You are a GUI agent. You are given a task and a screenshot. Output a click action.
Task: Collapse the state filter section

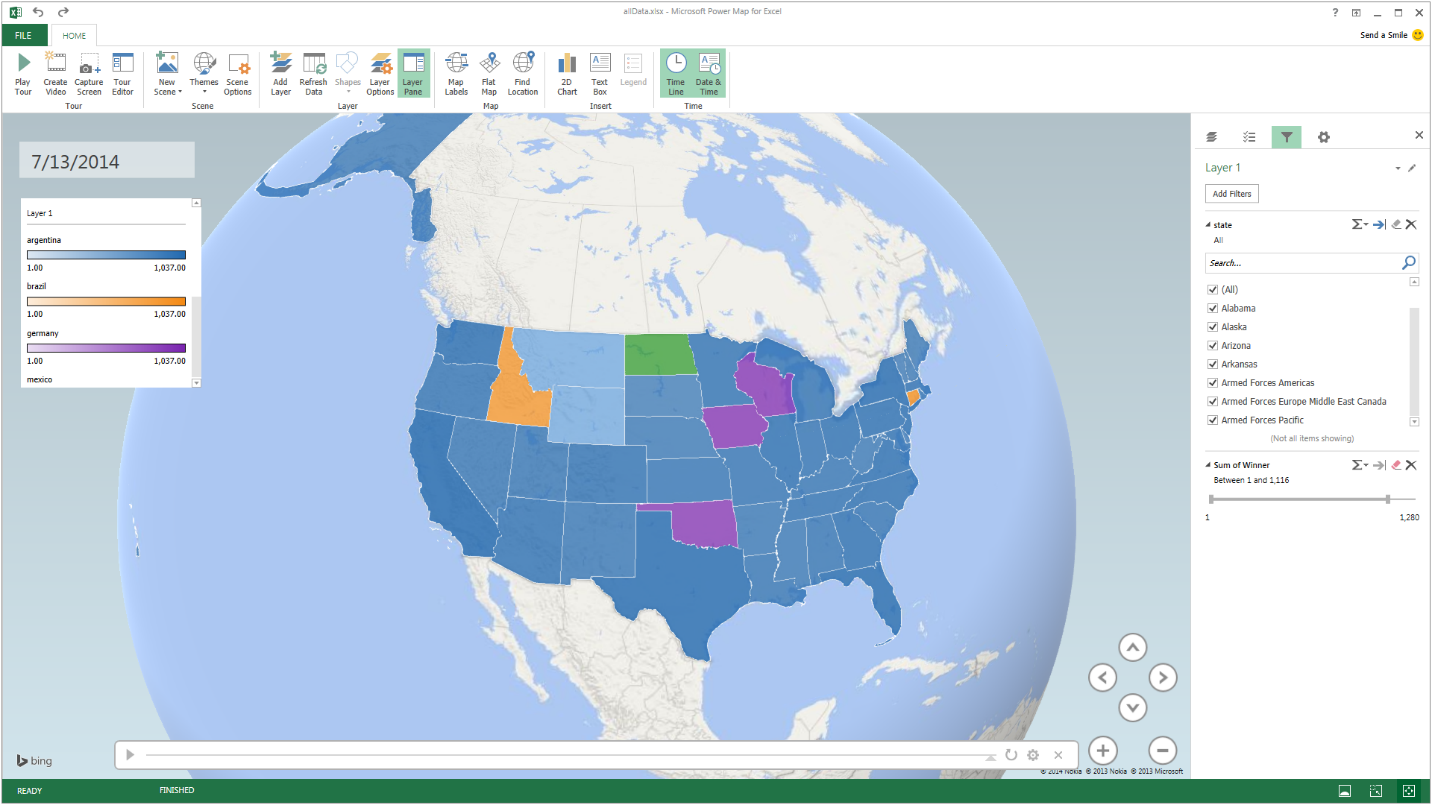point(1207,224)
